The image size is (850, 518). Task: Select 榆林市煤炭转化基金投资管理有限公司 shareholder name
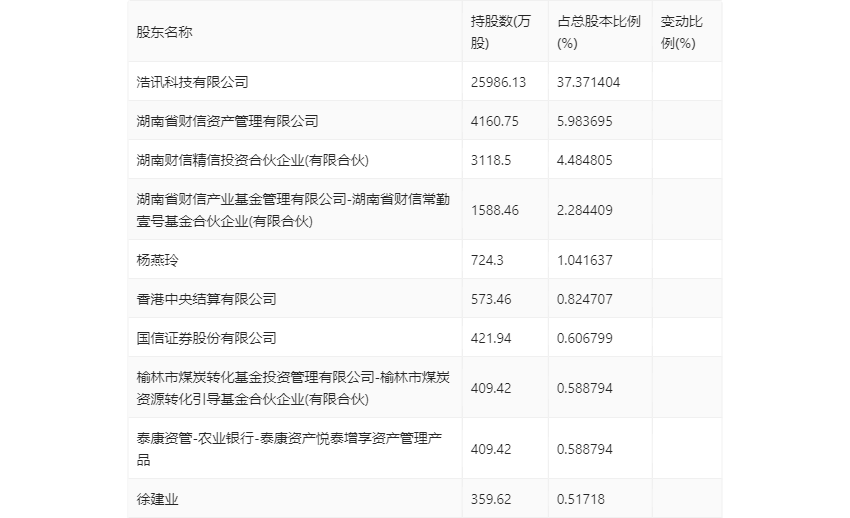click(293, 388)
